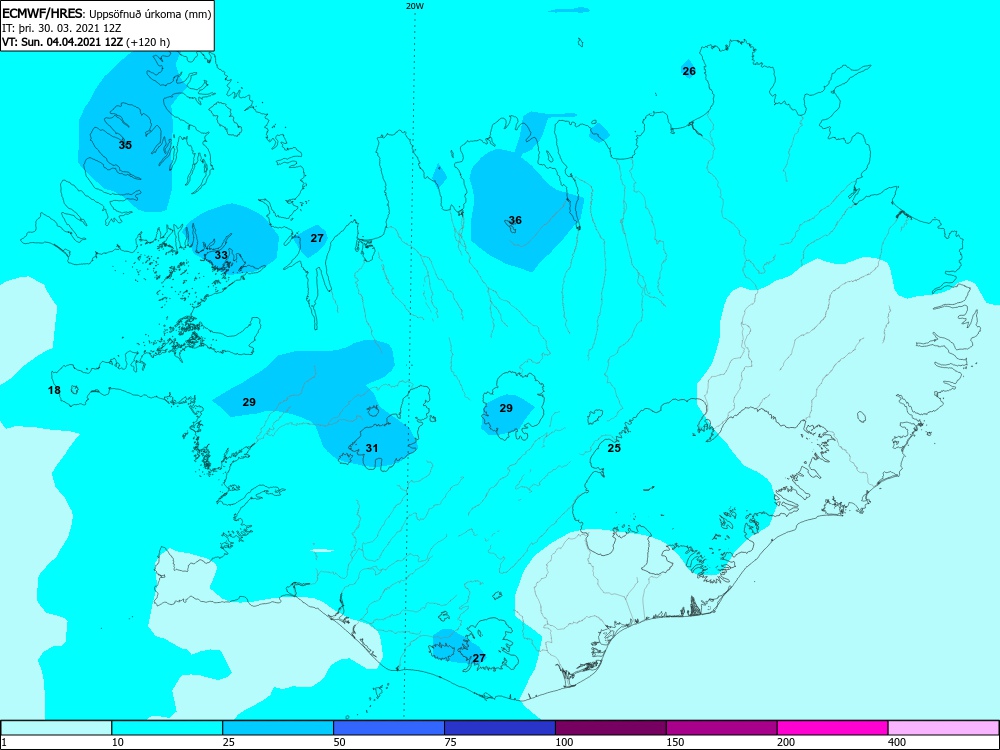Select the IT initialization time line
This screenshot has width=1000, height=750.
(62, 28)
